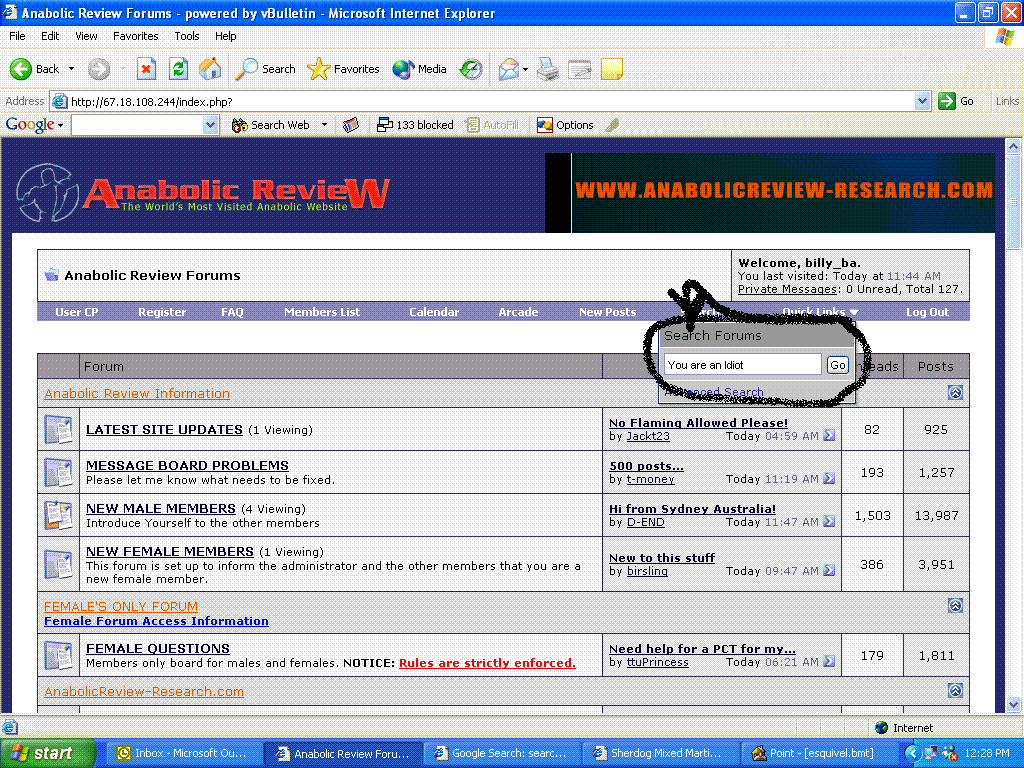Open the File menu
This screenshot has width=1024, height=768.
pos(17,36)
